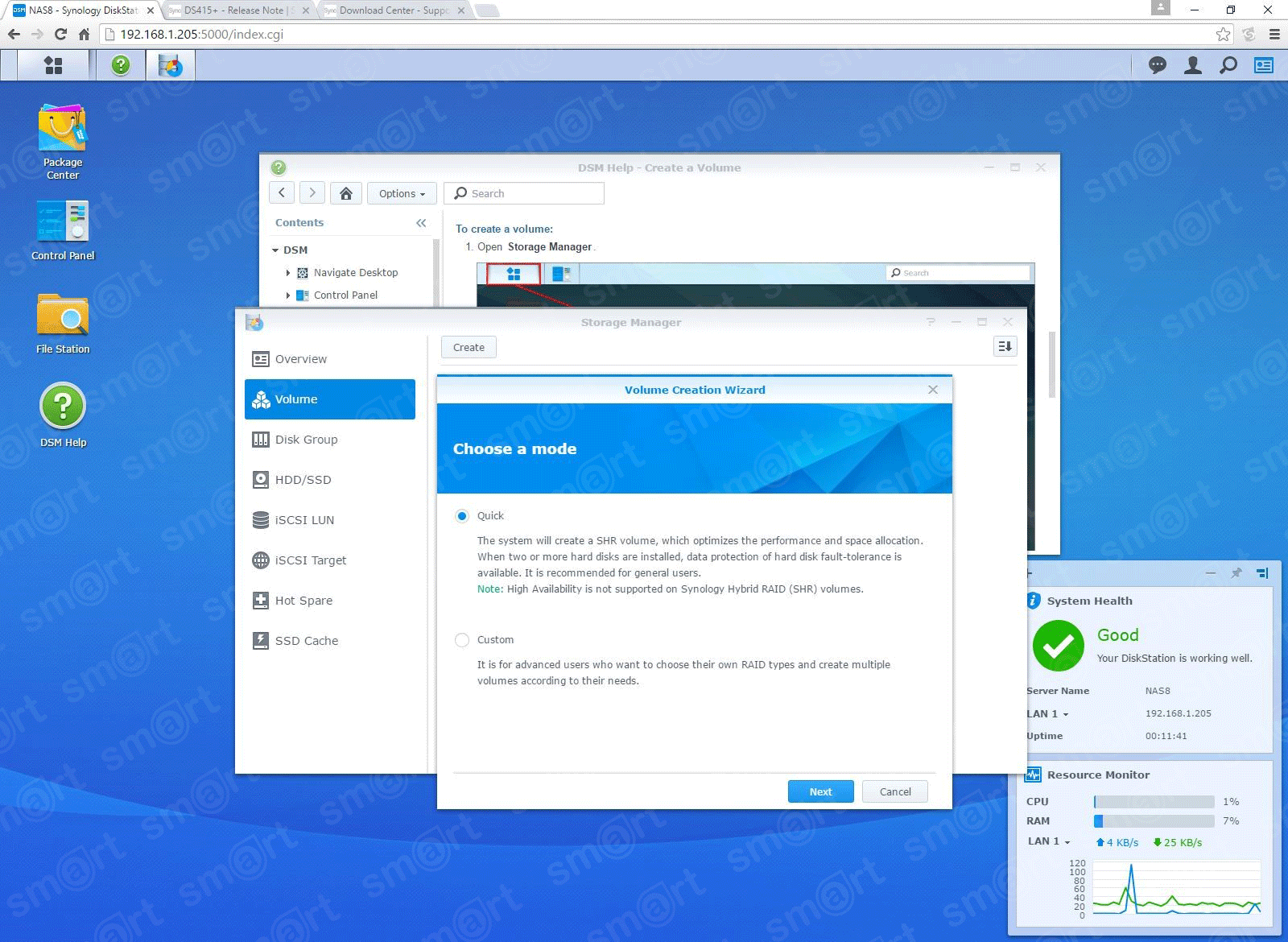
Task: Click the Chrome home button
Action: (x=84, y=35)
